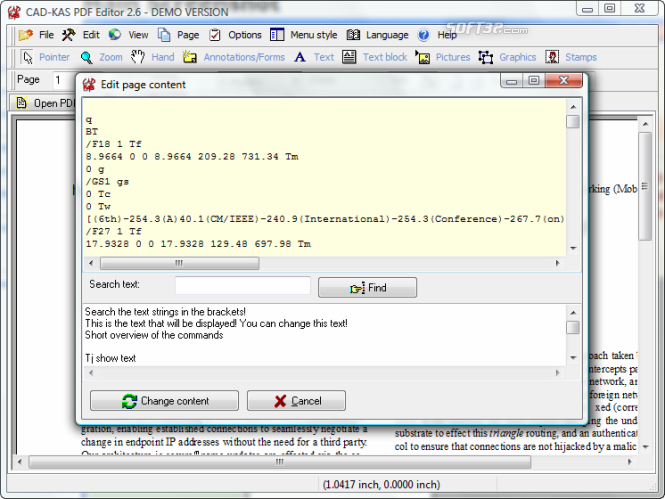Minimize the Edit page content dialog
This screenshot has height=499, width=665.
click(x=511, y=80)
